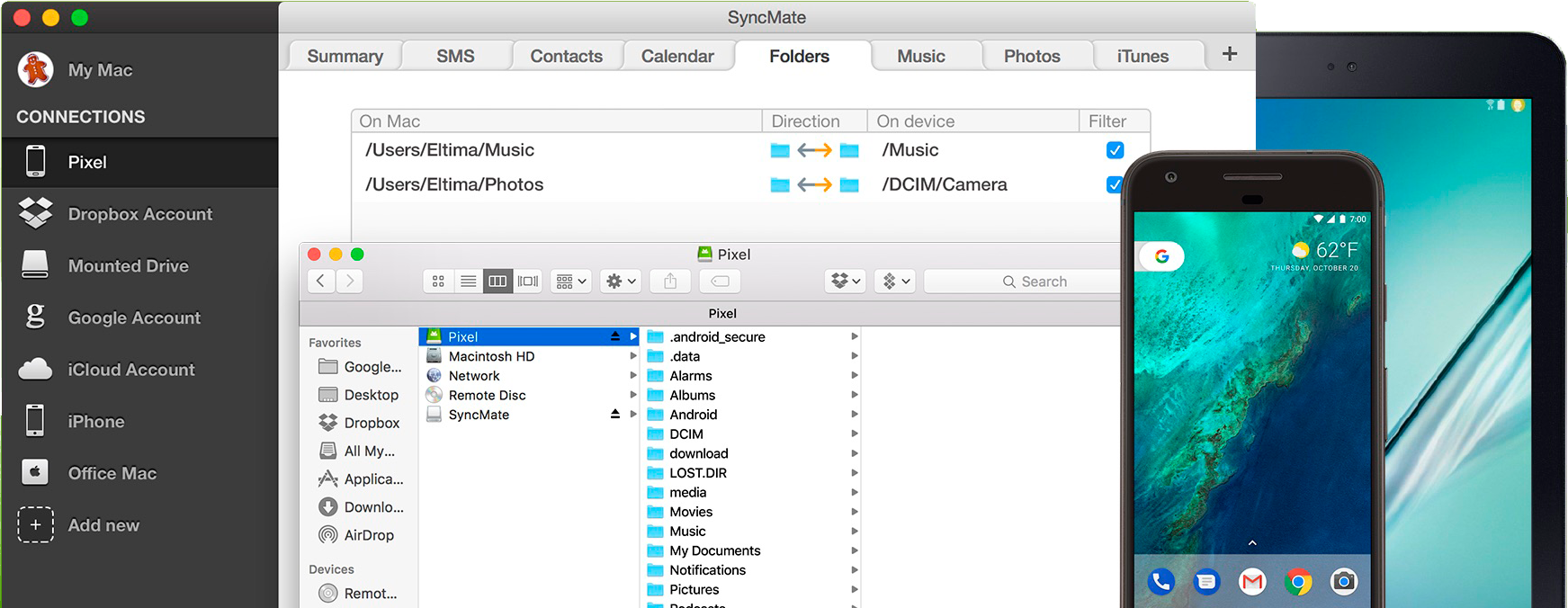Click the My Mac avatar icon
The image size is (1568, 608).
click(36, 70)
